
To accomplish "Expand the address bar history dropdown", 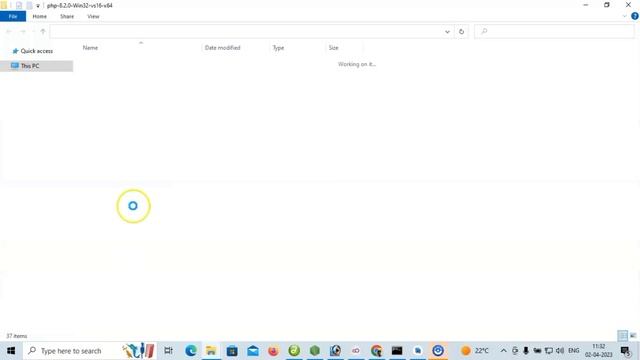I will click(x=447, y=31).
